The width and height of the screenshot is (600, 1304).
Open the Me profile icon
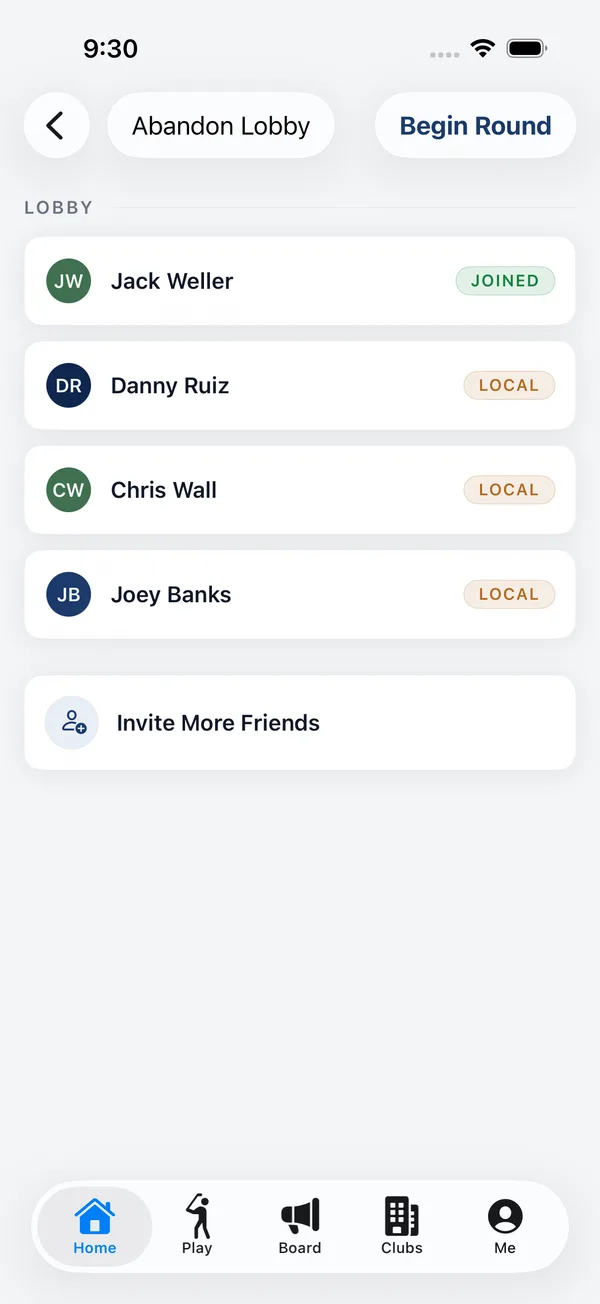coord(505,1216)
